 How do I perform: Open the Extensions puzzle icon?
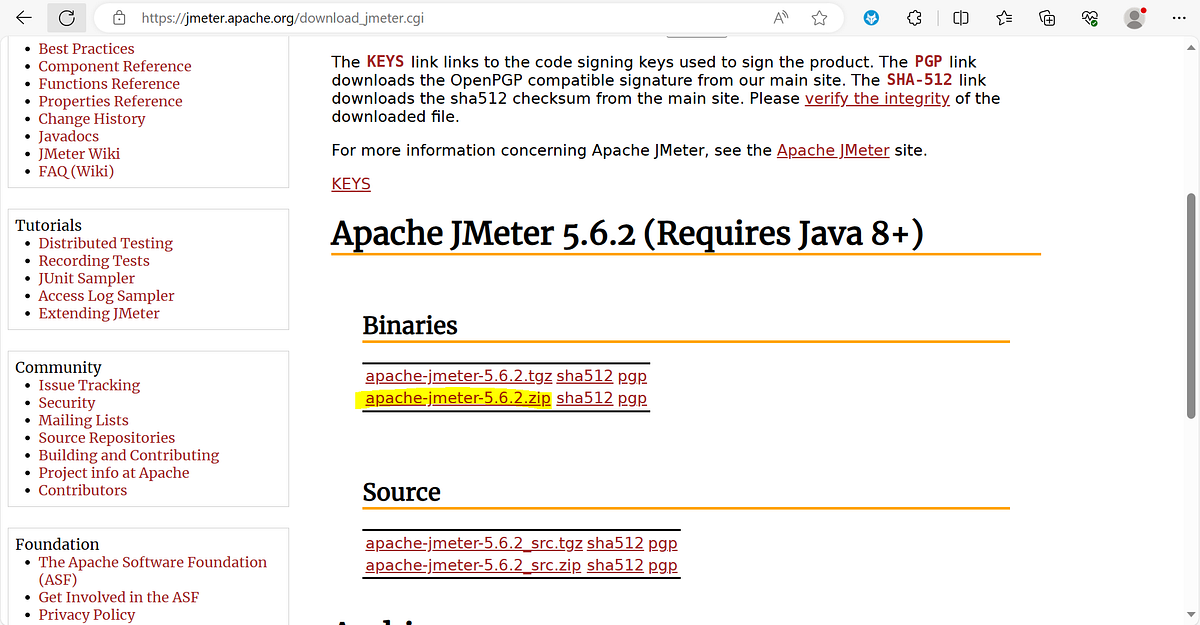click(x=913, y=17)
